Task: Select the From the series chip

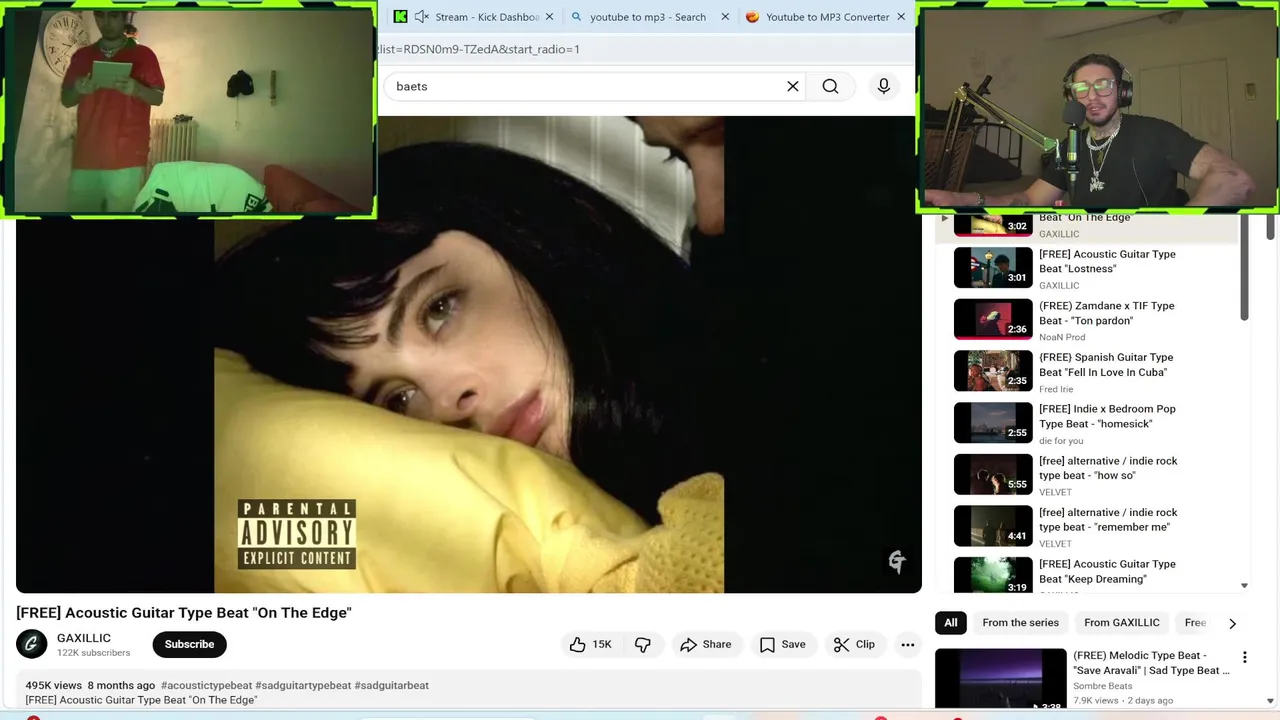Action: pyautogui.click(x=1020, y=623)
